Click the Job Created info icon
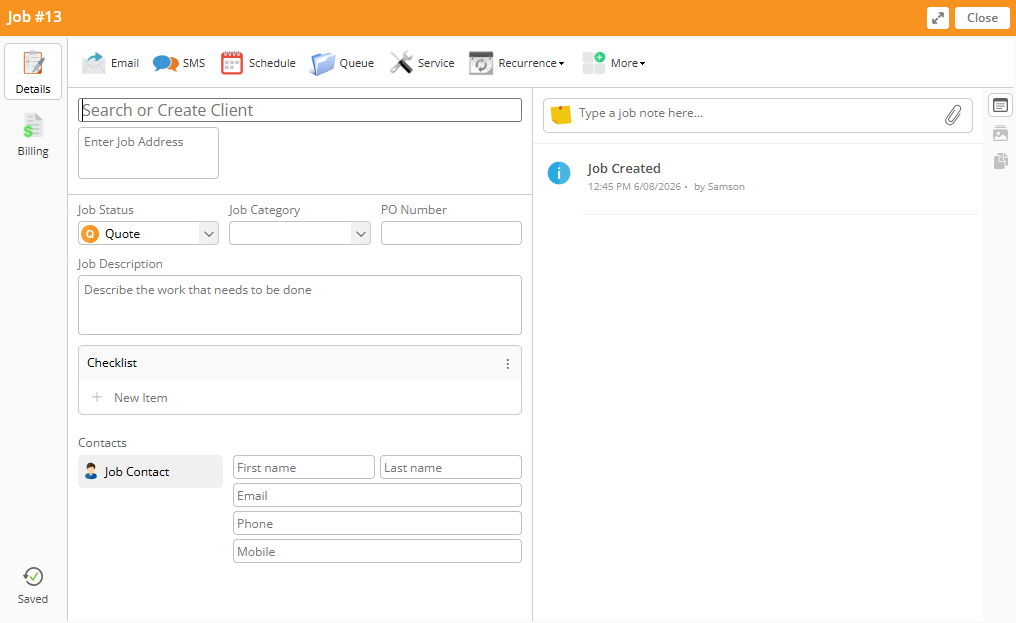Viewport: 1016px width, 623px height. pyautogui.click(x=559, y=173)
